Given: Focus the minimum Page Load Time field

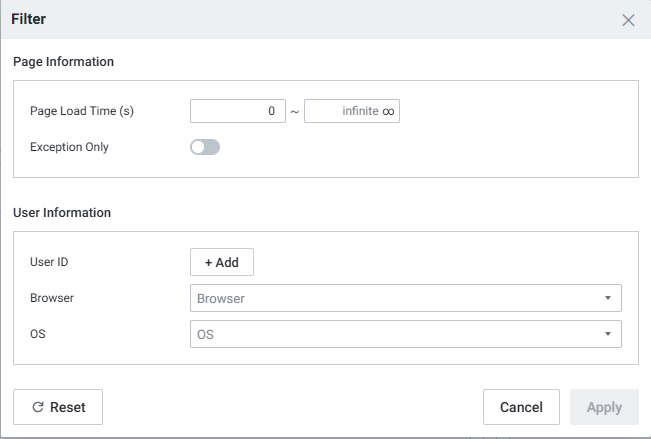Looking at the screenshot, I should pos(238,111).
